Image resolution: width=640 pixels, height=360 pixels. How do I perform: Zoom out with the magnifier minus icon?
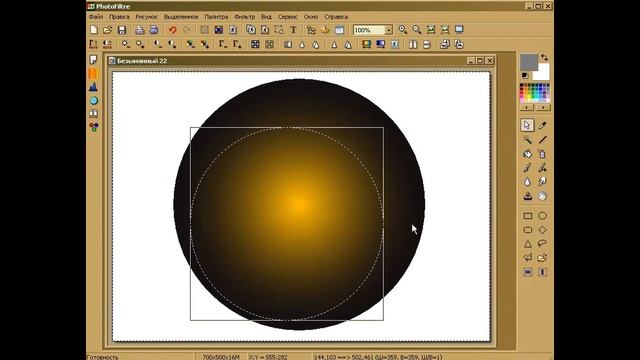[x=417, y=30]
